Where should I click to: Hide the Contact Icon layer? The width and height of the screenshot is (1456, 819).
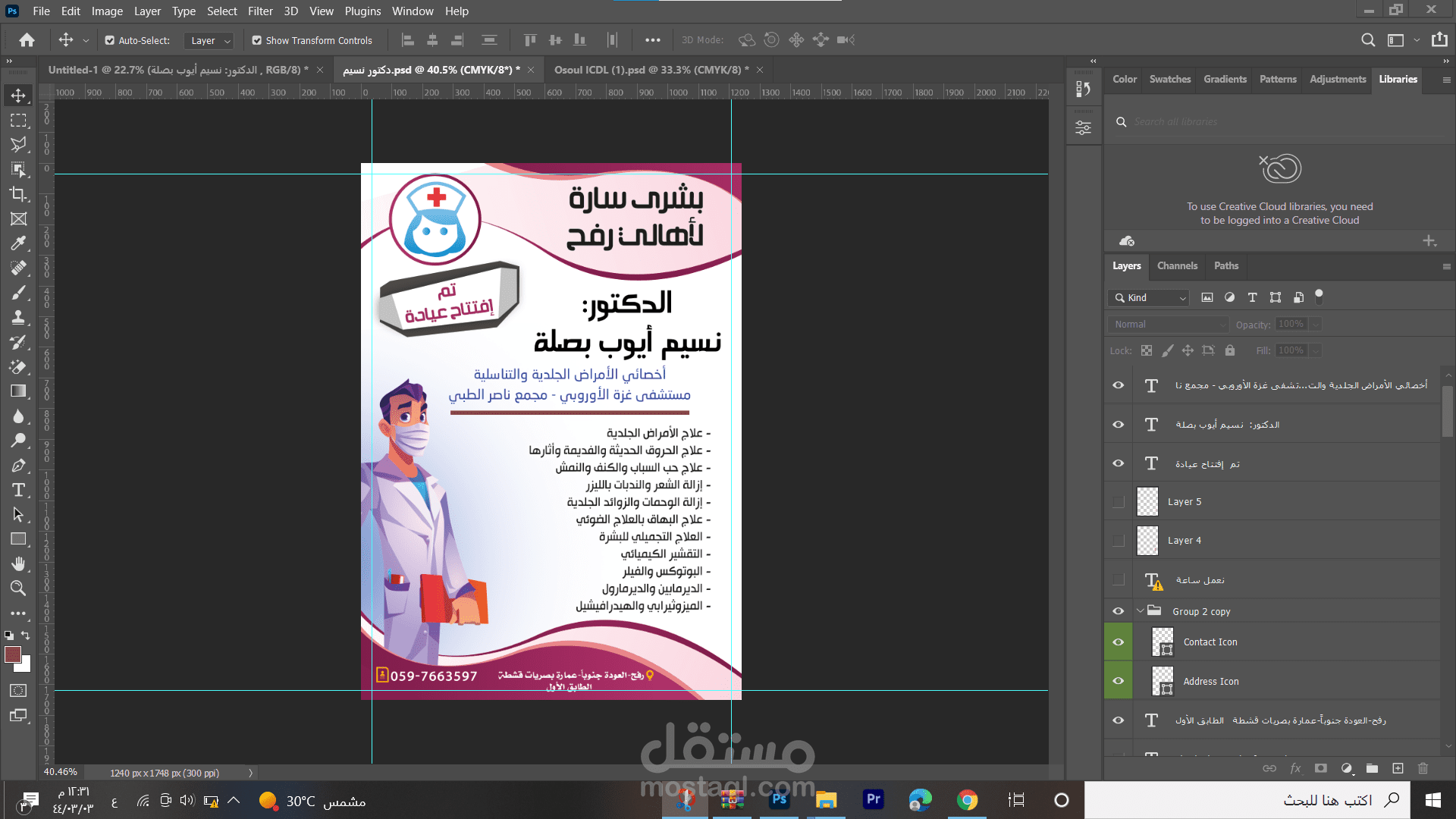click(1117, 642)
